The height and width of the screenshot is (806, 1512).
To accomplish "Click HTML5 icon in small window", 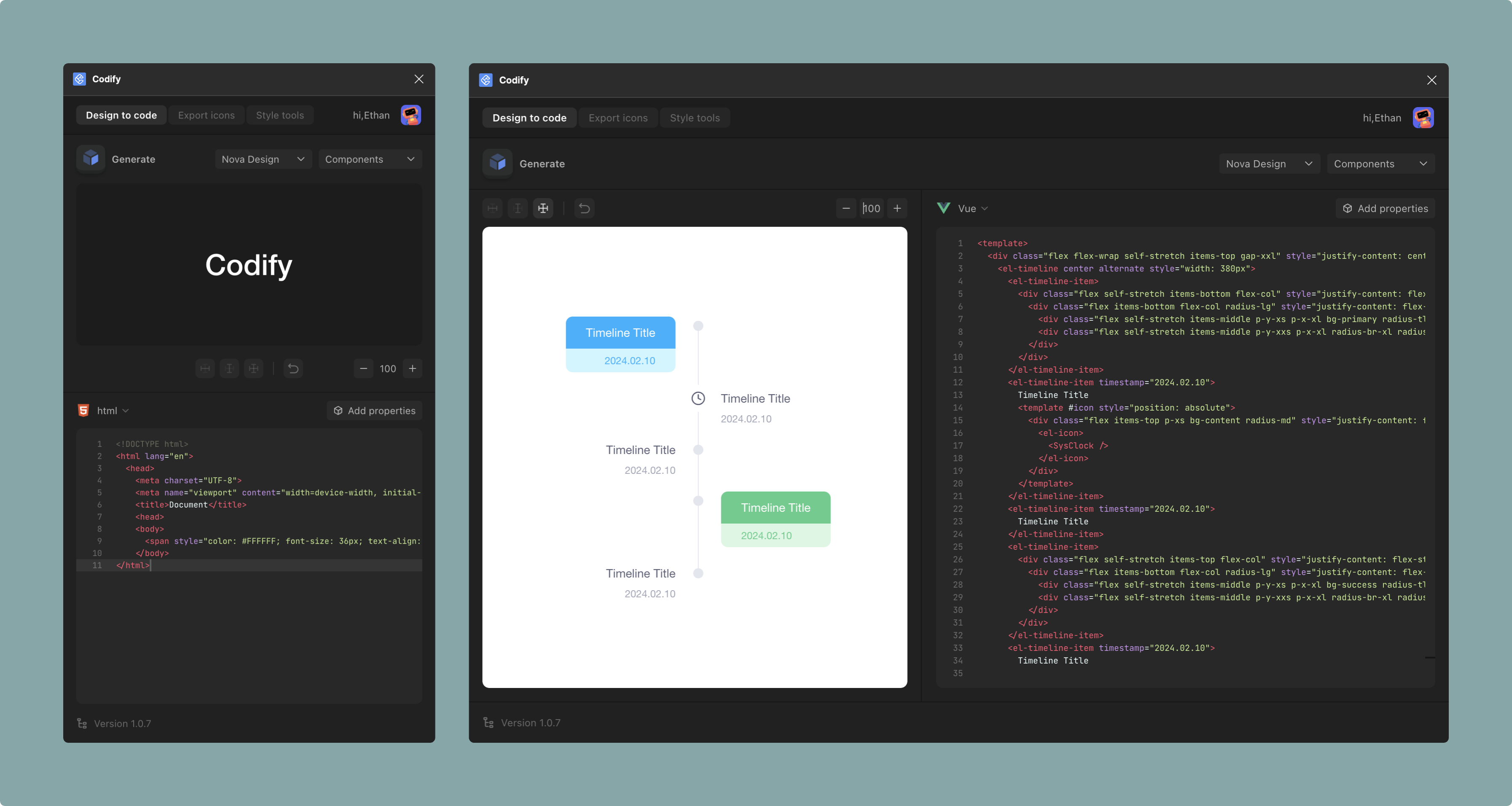I will tap(83, 410).
